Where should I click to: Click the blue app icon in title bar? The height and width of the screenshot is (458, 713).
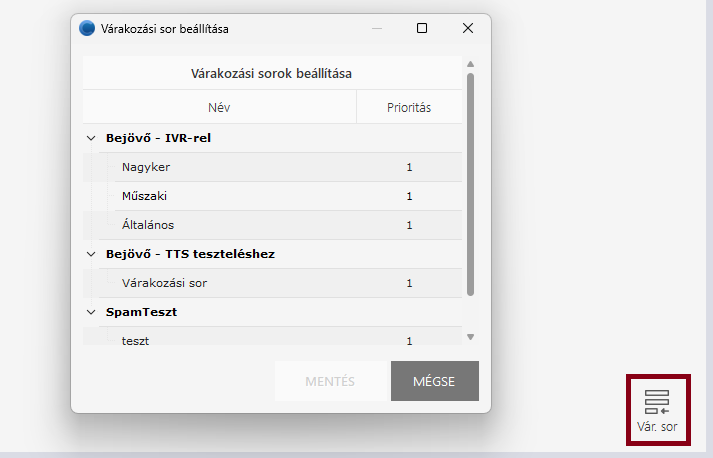pyautogui.click(x=87, y=29)
